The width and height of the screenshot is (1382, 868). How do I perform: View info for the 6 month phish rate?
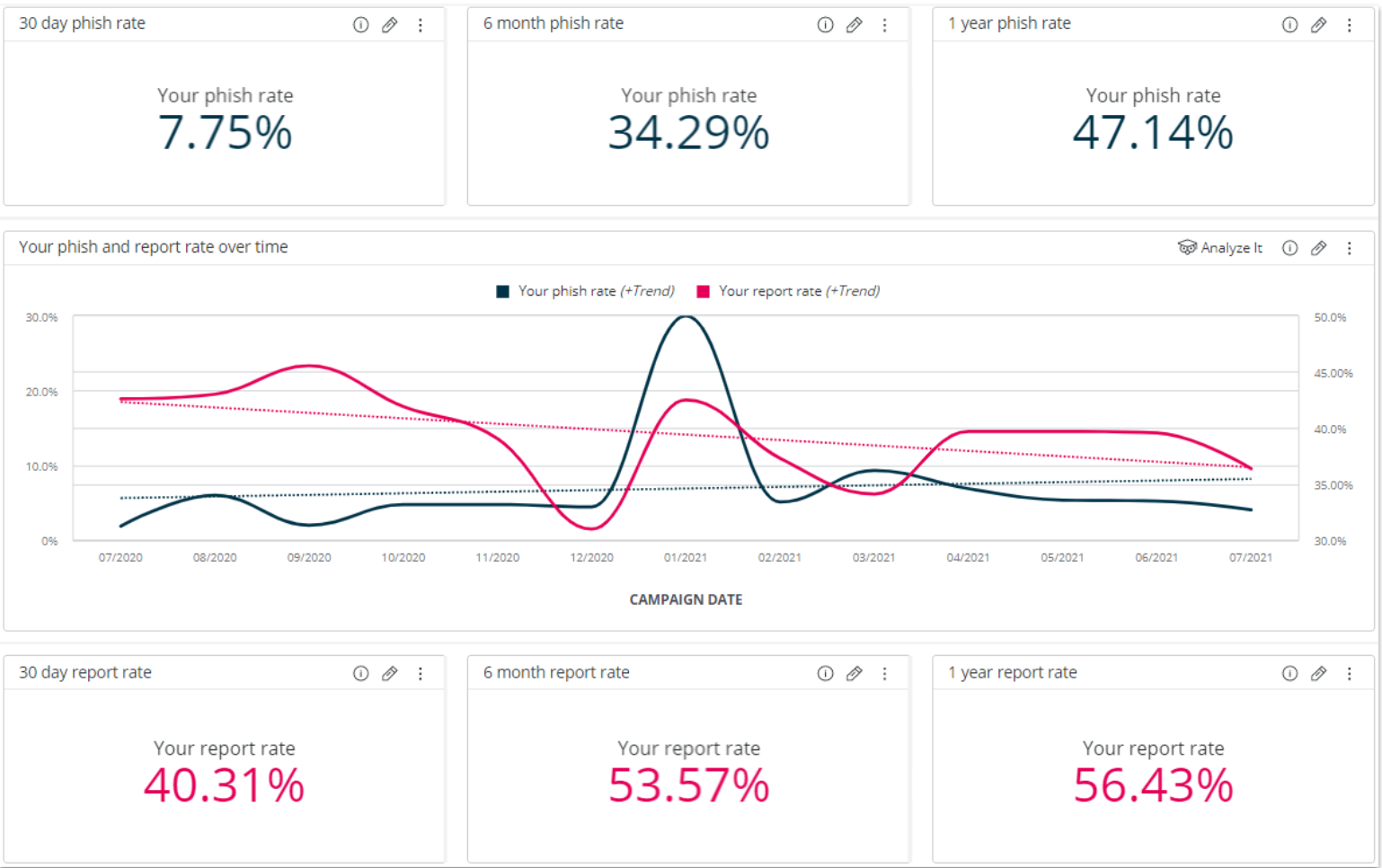click(825, 25)
